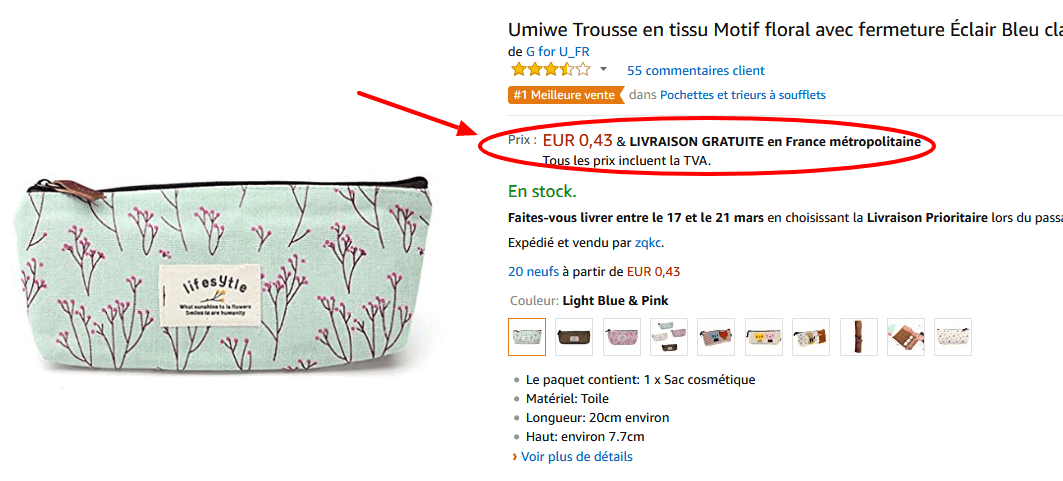1063x481 pixels.
Task: Choose the yellow and pink animal pouch swatch
Action: click(x=764, y=337)
